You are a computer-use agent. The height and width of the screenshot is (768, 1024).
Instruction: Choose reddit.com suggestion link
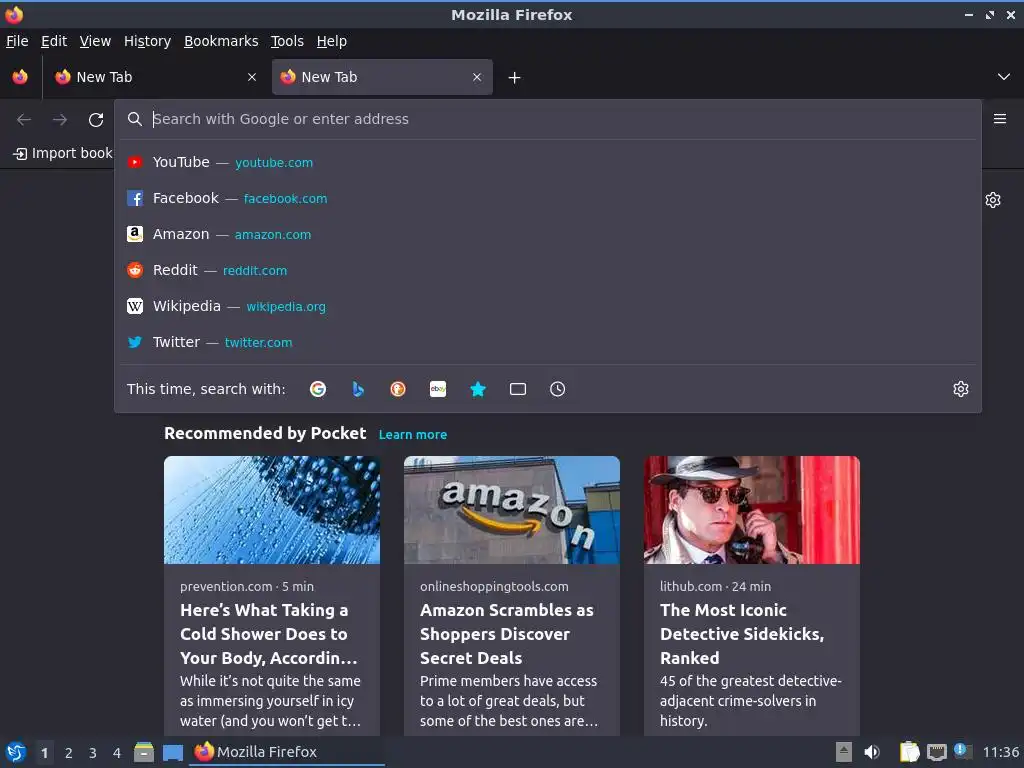coord(255,270)
